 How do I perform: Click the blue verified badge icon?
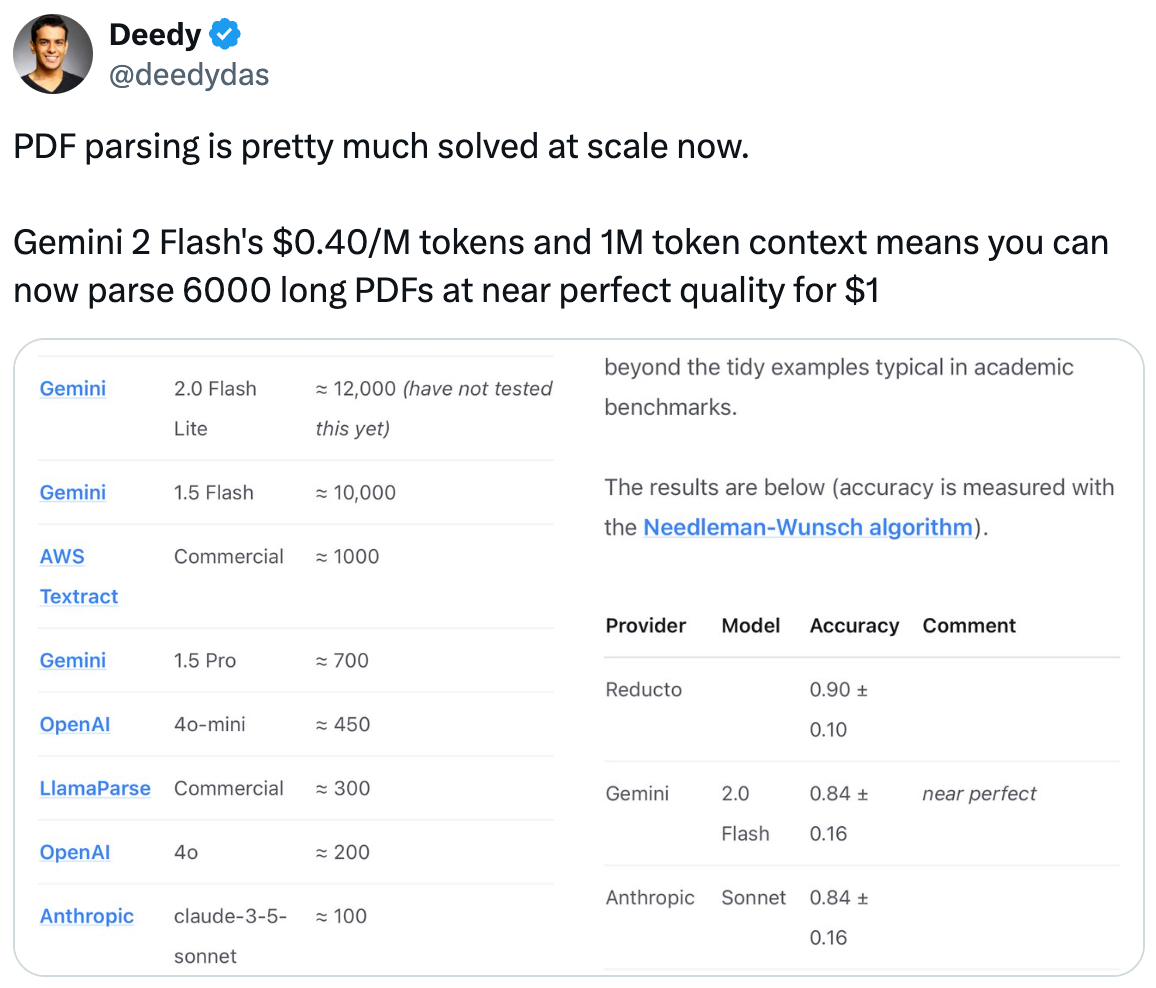(x=225, y=35)
